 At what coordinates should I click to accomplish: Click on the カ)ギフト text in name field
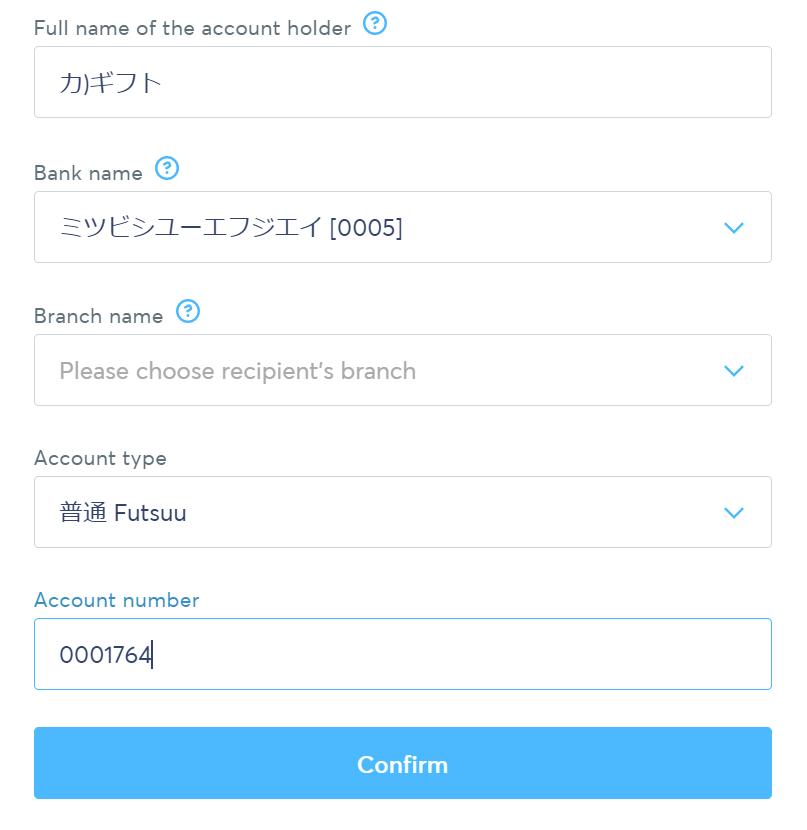tap(110, 82)
